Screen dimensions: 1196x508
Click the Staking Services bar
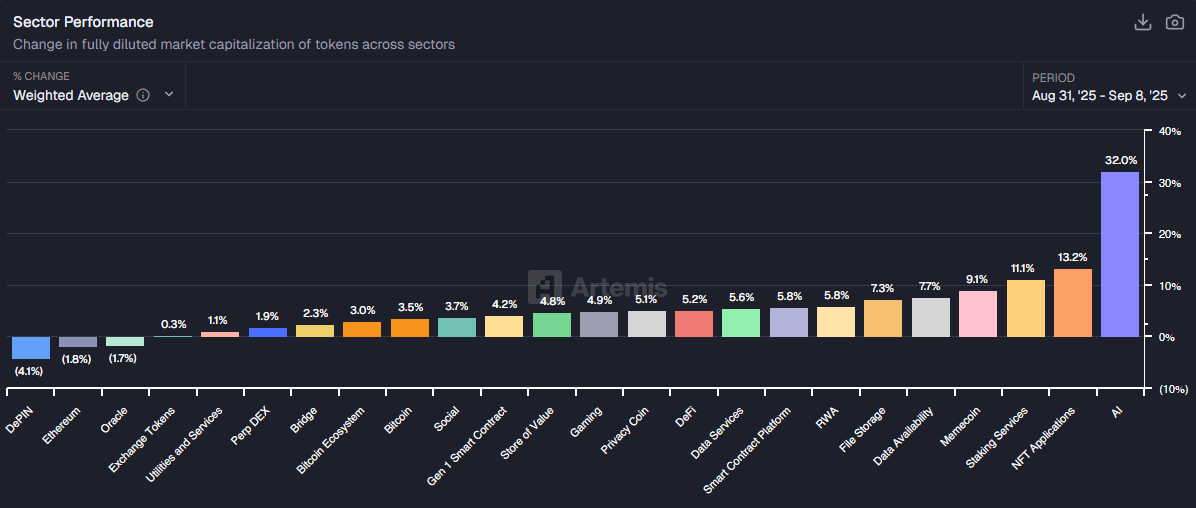click(x=1025, y=308)
